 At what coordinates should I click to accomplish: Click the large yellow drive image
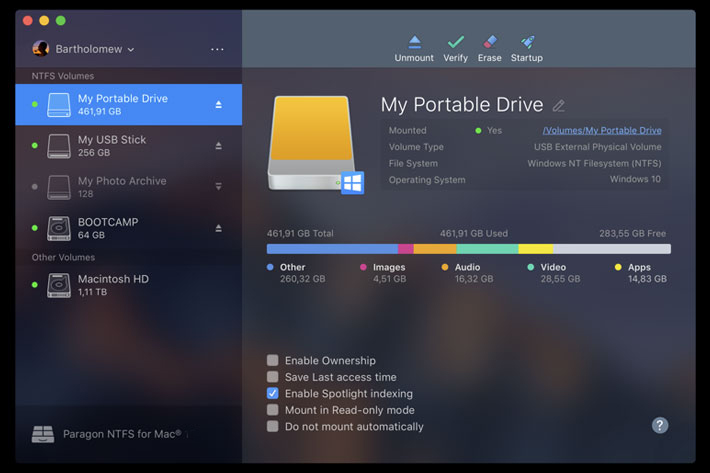click(312, 143)
